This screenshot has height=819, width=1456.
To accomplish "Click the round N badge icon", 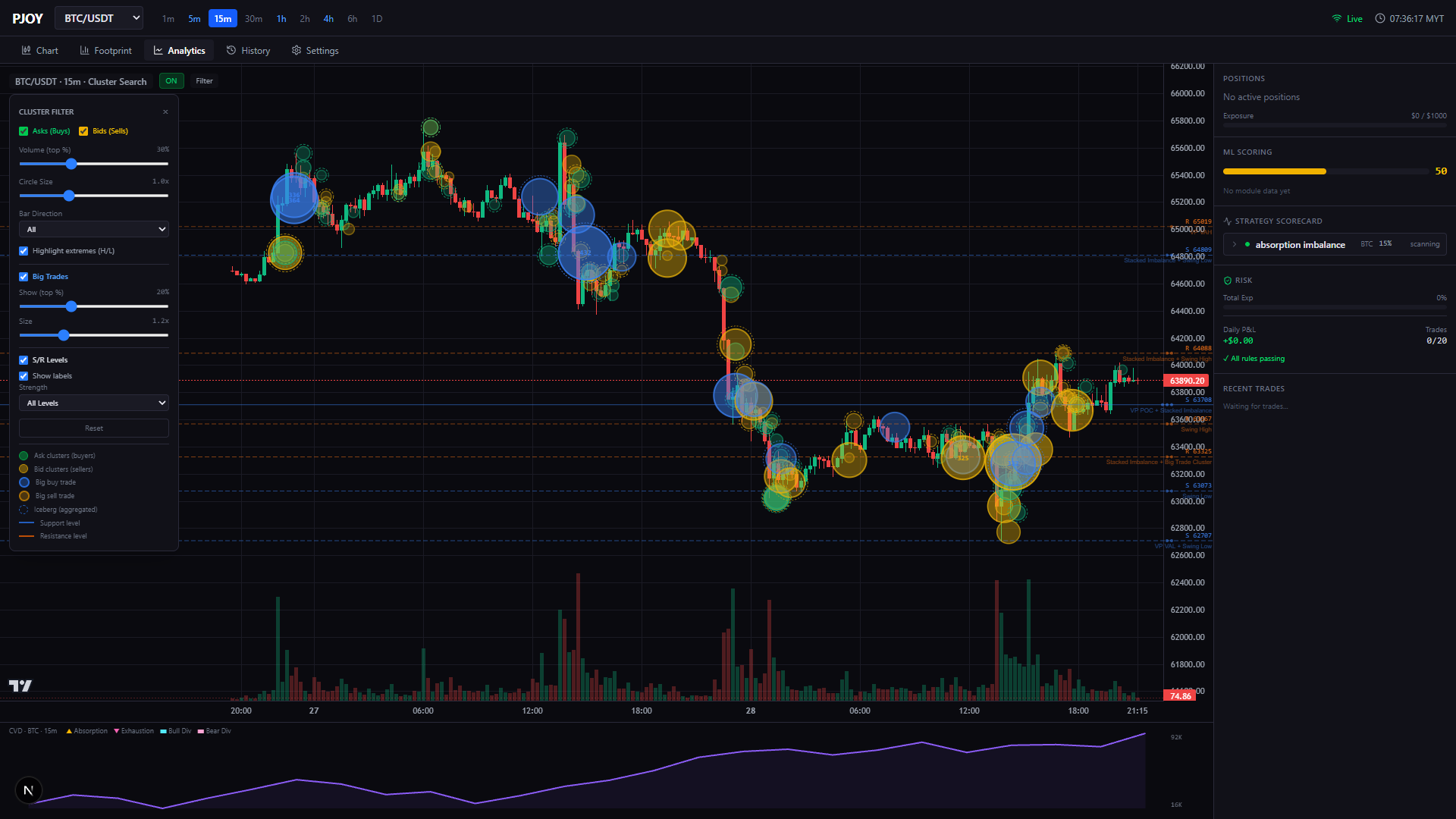I will point(29,790).
